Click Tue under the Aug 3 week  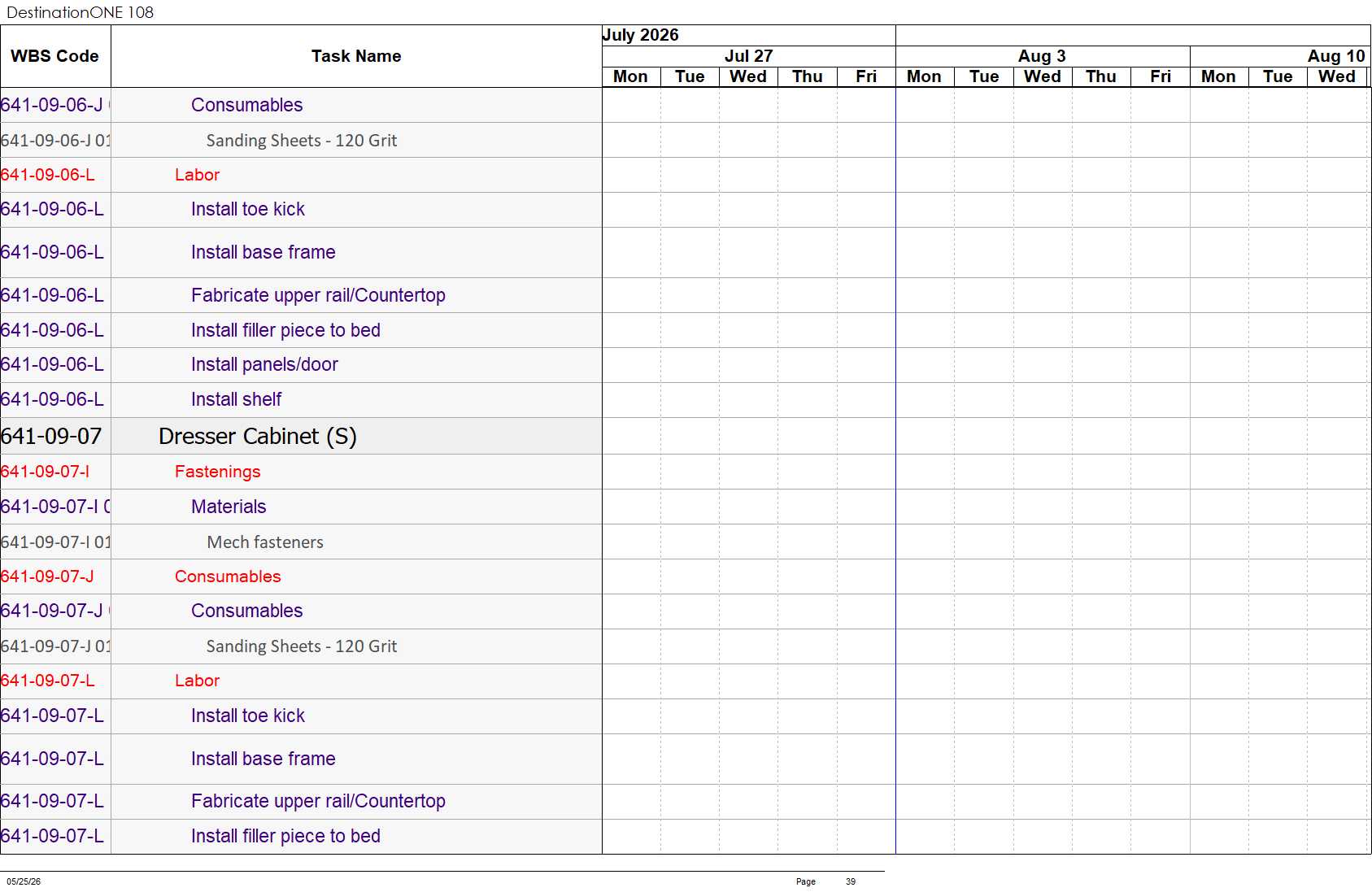pos(984,76)
